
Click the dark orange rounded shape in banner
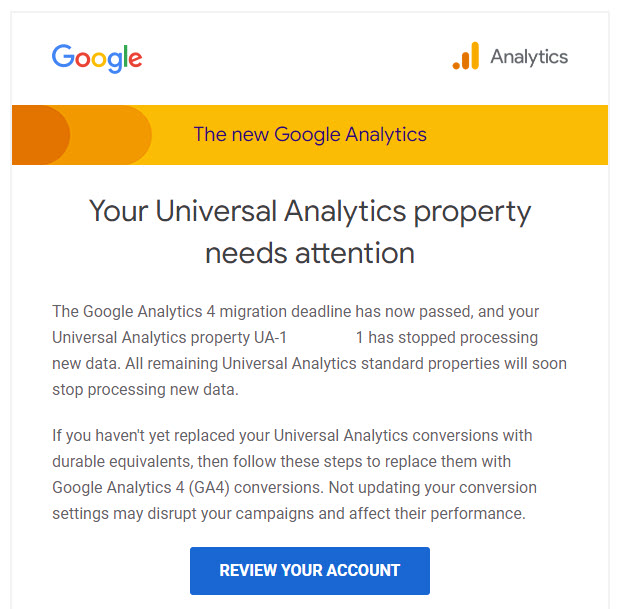click(x=41, y=135)
